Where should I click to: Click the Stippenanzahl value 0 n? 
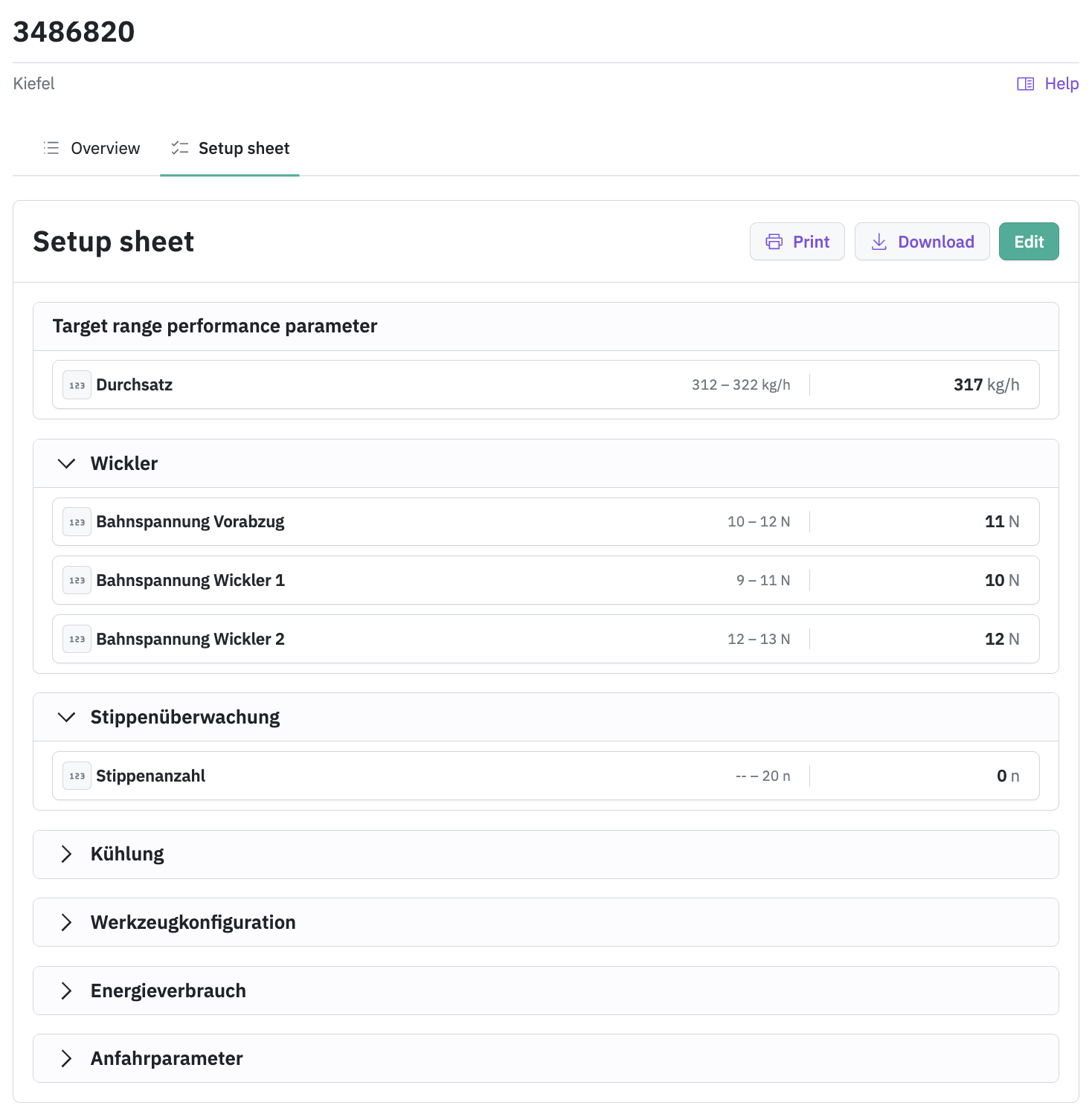point(1007,776)
